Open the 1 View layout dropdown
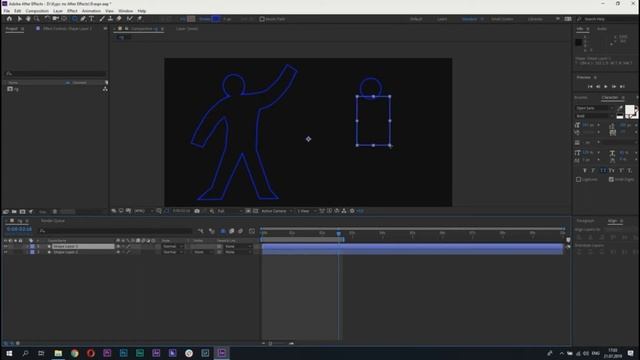The width and height of the screenshot is (640, 360). click(x=306, y=211)
